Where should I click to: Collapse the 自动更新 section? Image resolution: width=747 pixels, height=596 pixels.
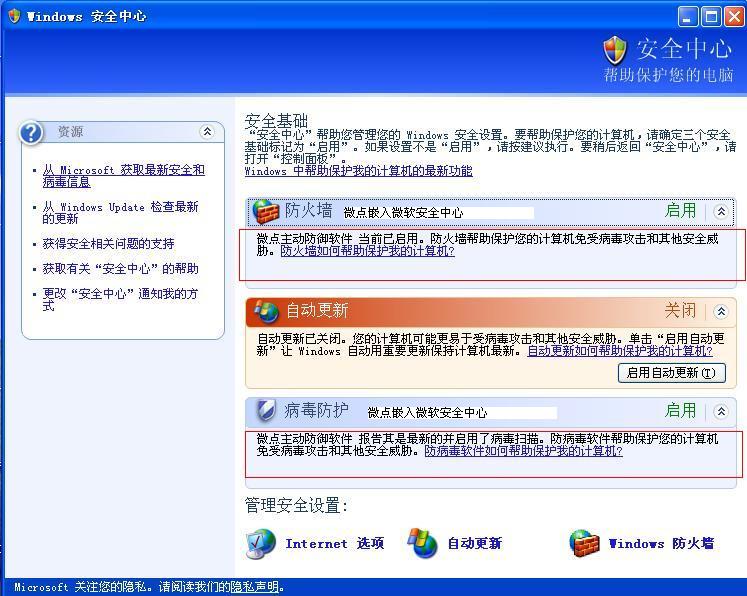pyautogui.click(x=721, y=311)
